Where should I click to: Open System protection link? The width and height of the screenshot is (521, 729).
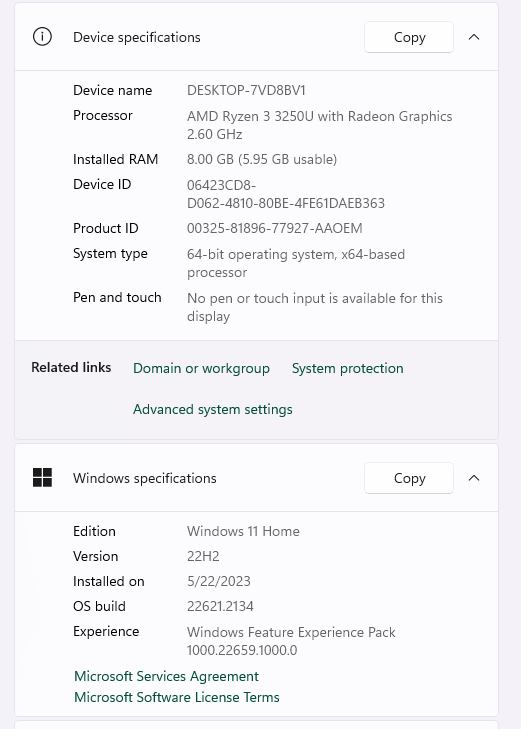(348, 368)
